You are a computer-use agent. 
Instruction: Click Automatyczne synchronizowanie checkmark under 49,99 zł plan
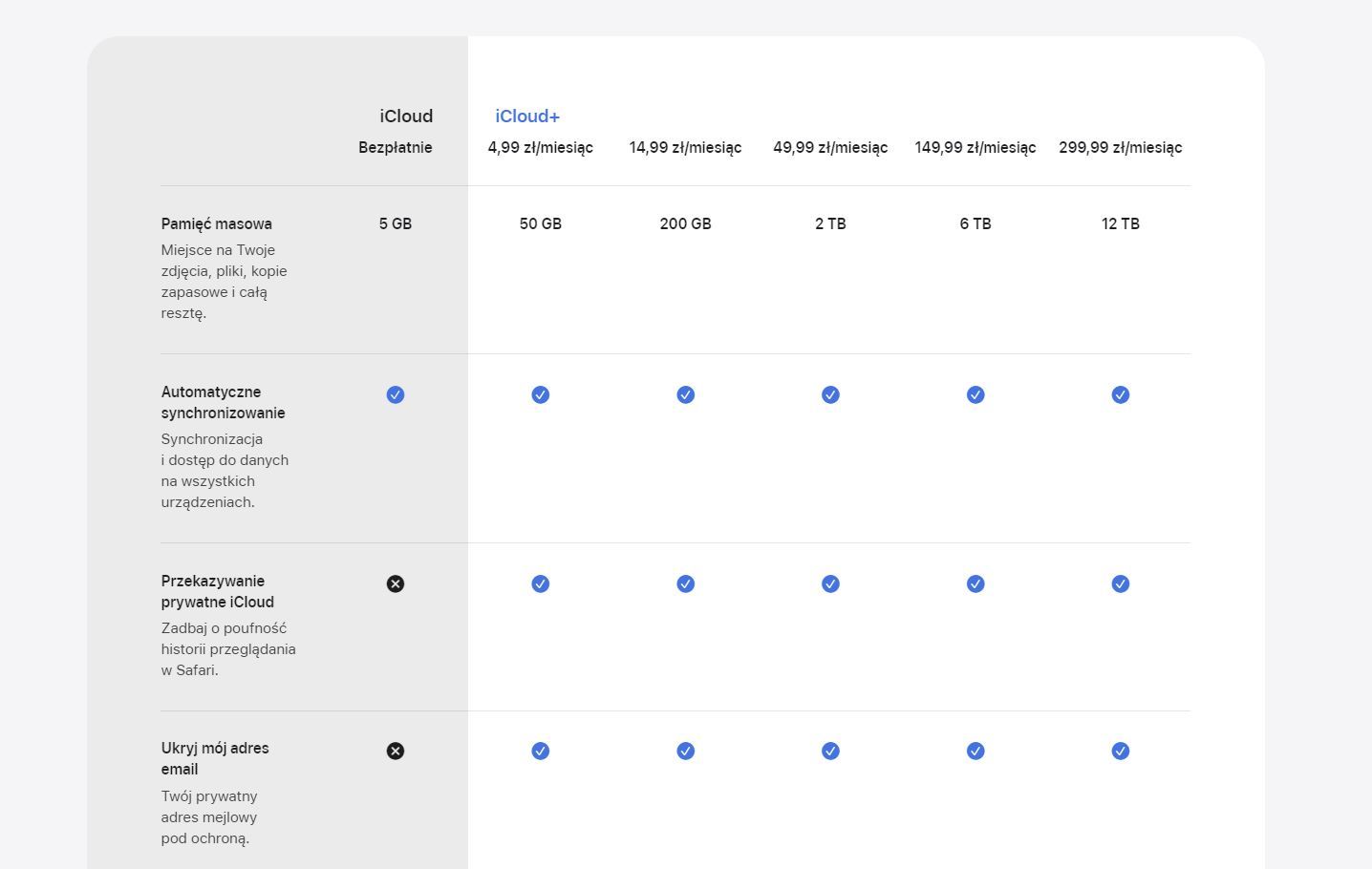coord(831,394)
